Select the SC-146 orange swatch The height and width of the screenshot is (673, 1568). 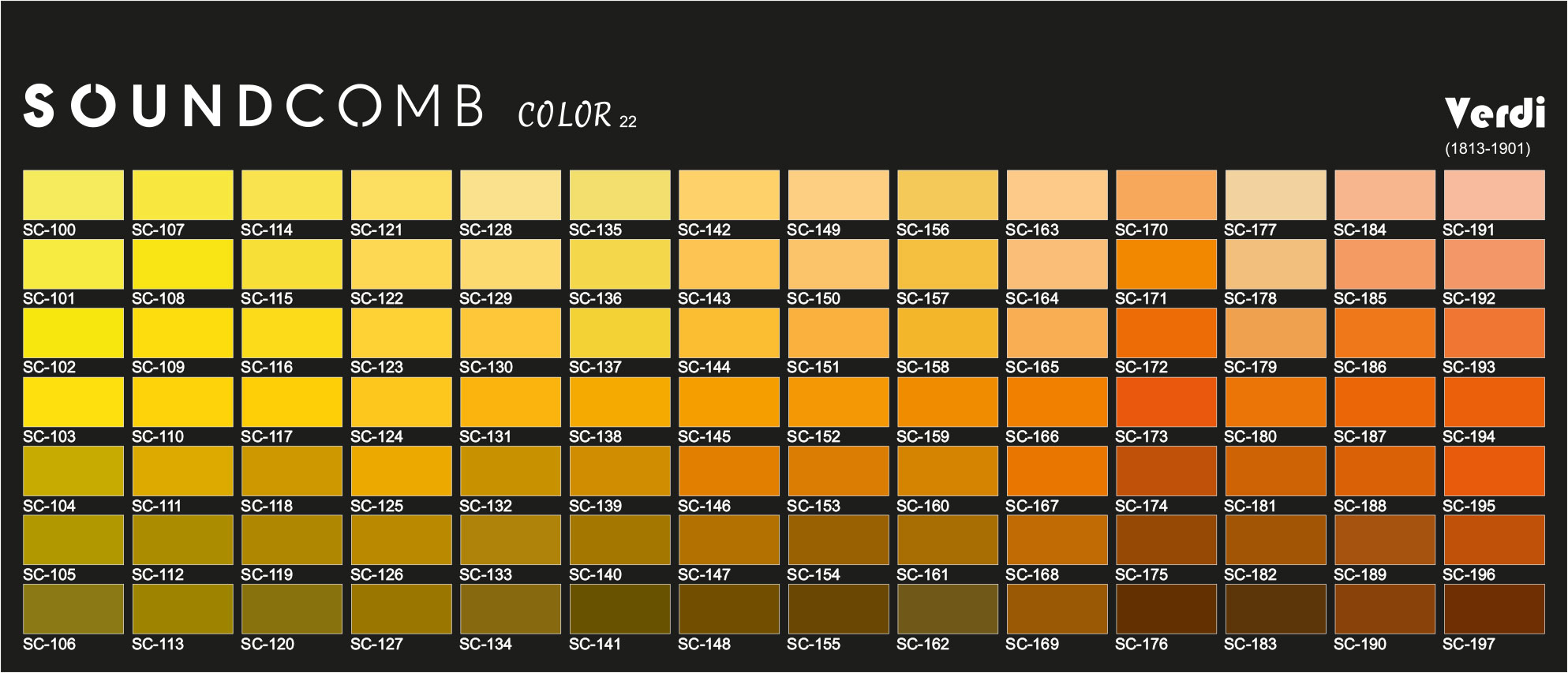729,471
